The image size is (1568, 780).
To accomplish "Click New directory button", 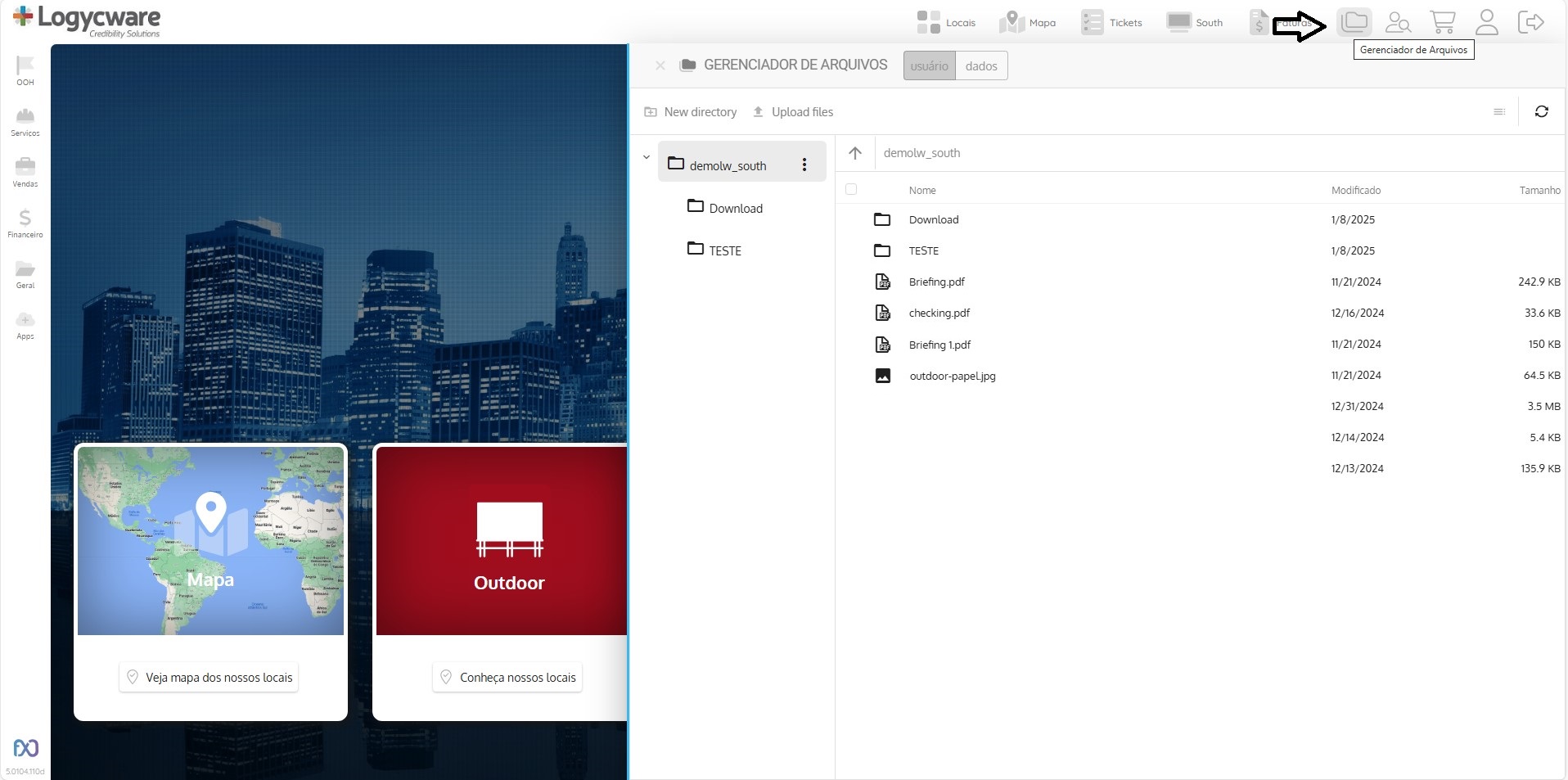I will (x=691, y=112).
